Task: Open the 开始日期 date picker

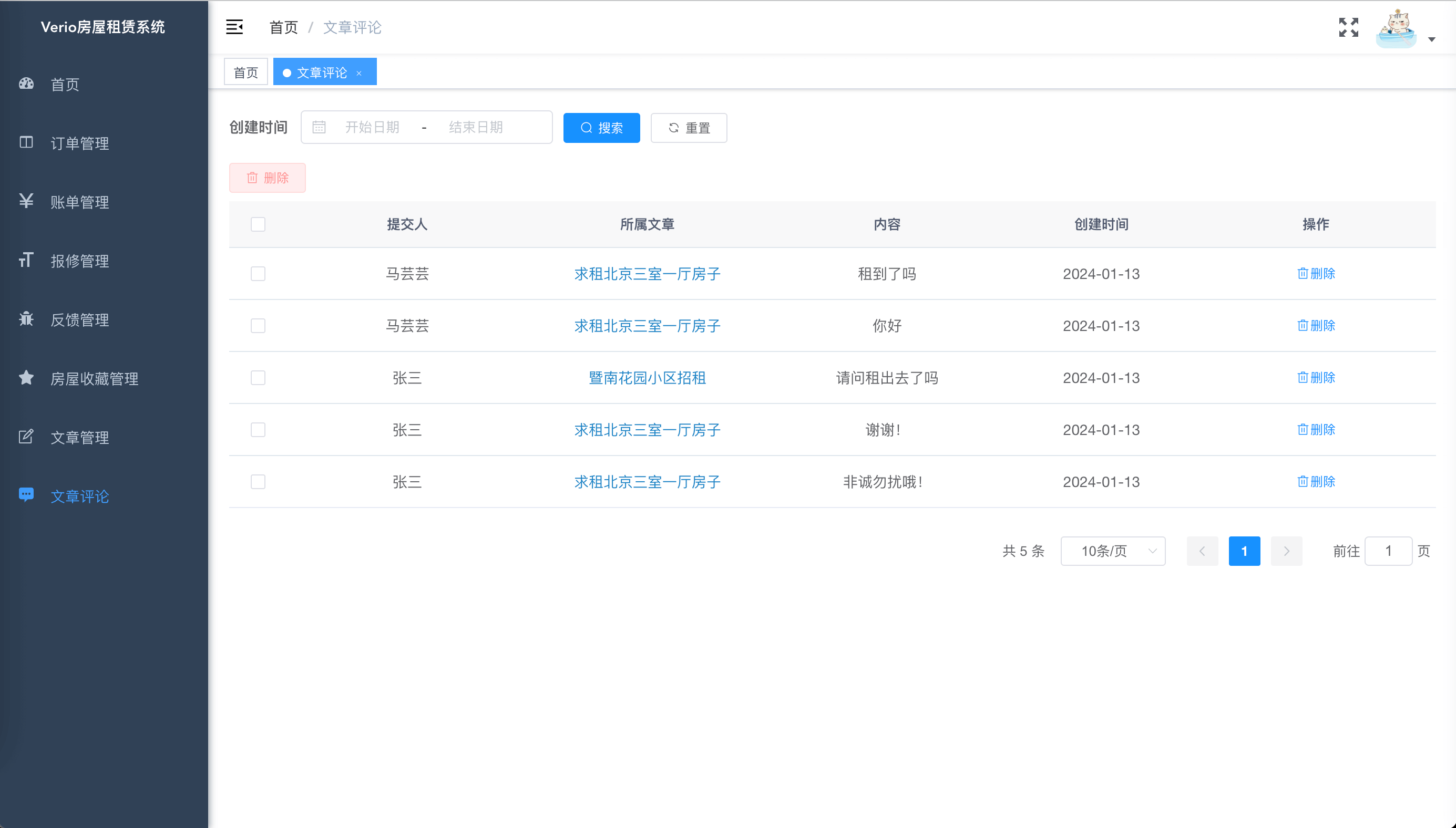Action: (372, 127)
